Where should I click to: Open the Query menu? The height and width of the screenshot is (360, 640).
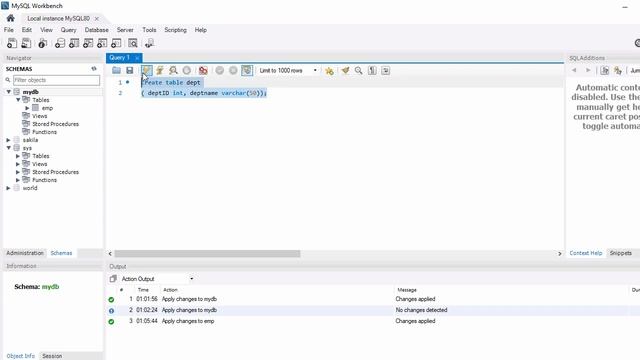[x=68, y=30]
